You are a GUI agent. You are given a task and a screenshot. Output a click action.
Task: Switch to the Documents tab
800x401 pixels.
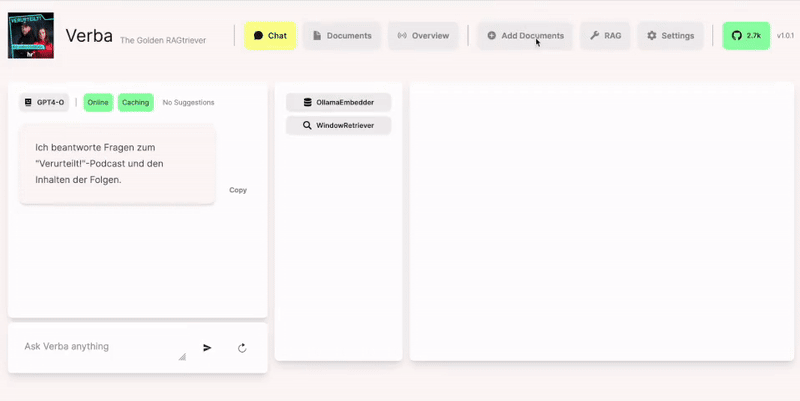342,36
